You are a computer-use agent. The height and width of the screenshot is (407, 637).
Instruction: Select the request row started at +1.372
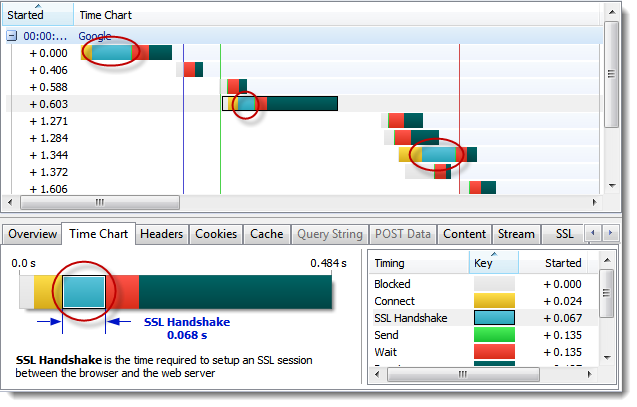click(304, 172)
